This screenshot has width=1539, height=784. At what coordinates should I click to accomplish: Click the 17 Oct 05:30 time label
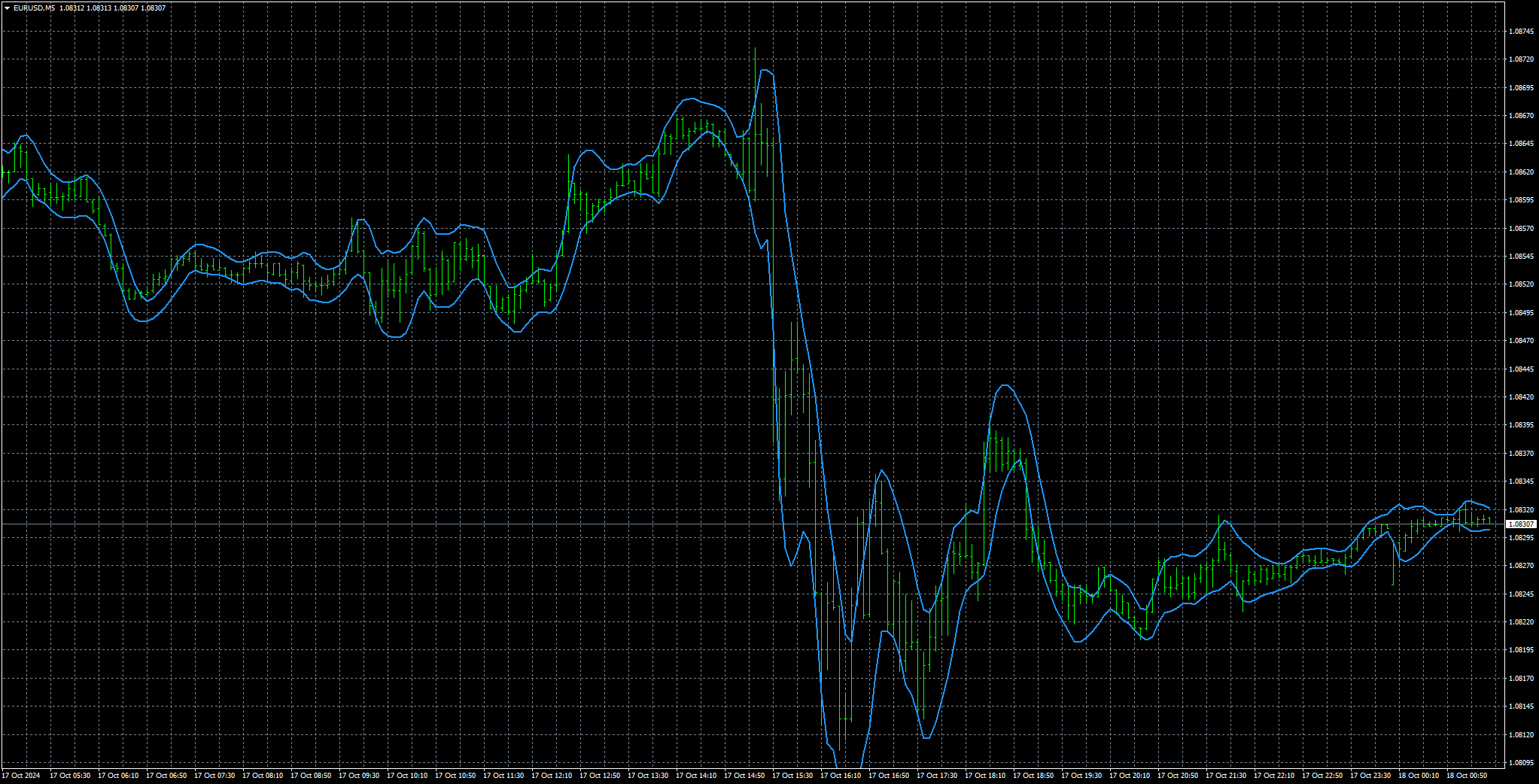click(x=70, y=776)
